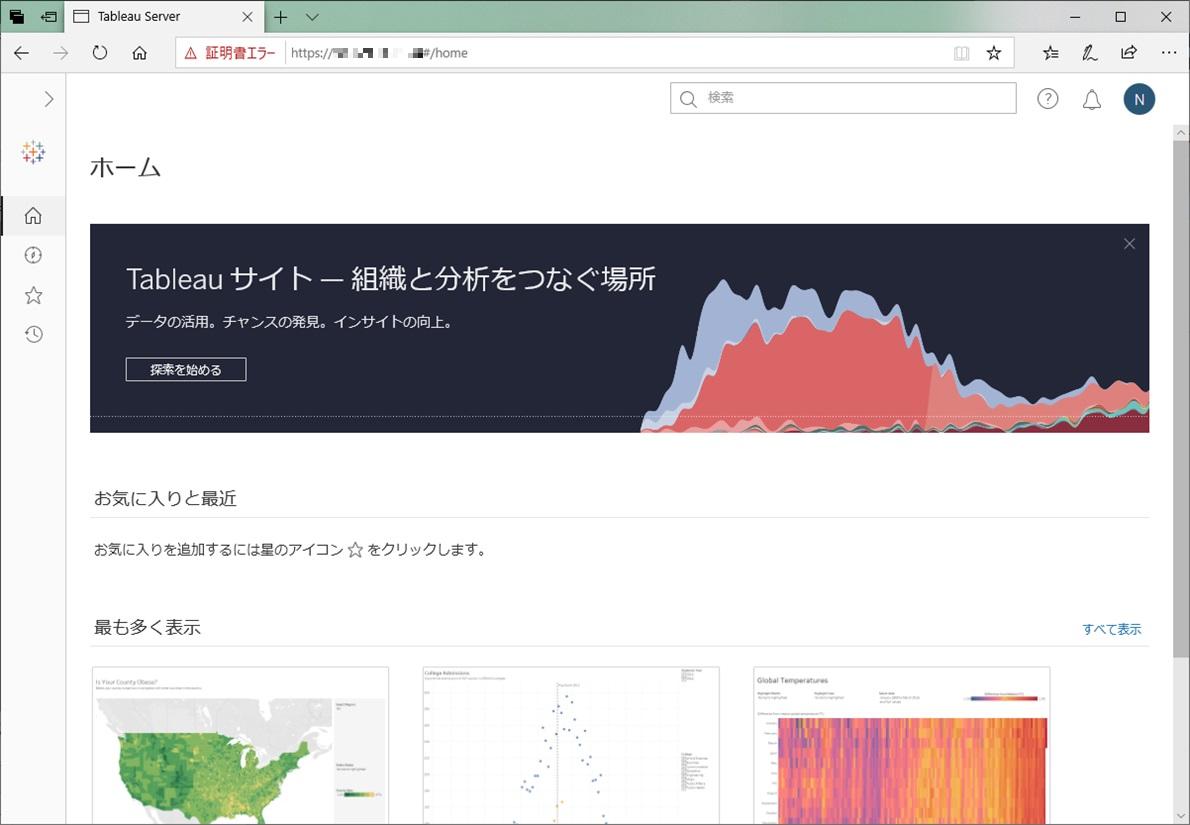The image size is (1190, 825).
Task: Click the scrollbar up arrow
Action: point(1181,133)
